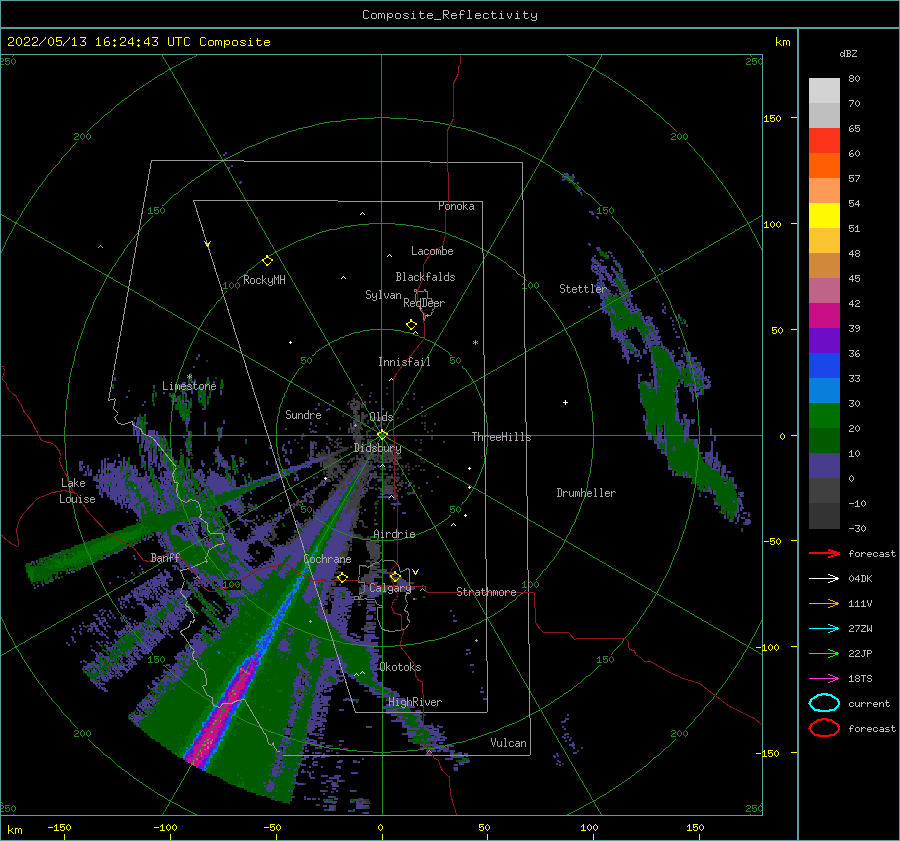
Task: Click the km unit label at top right
Action: tap(782, 42)
